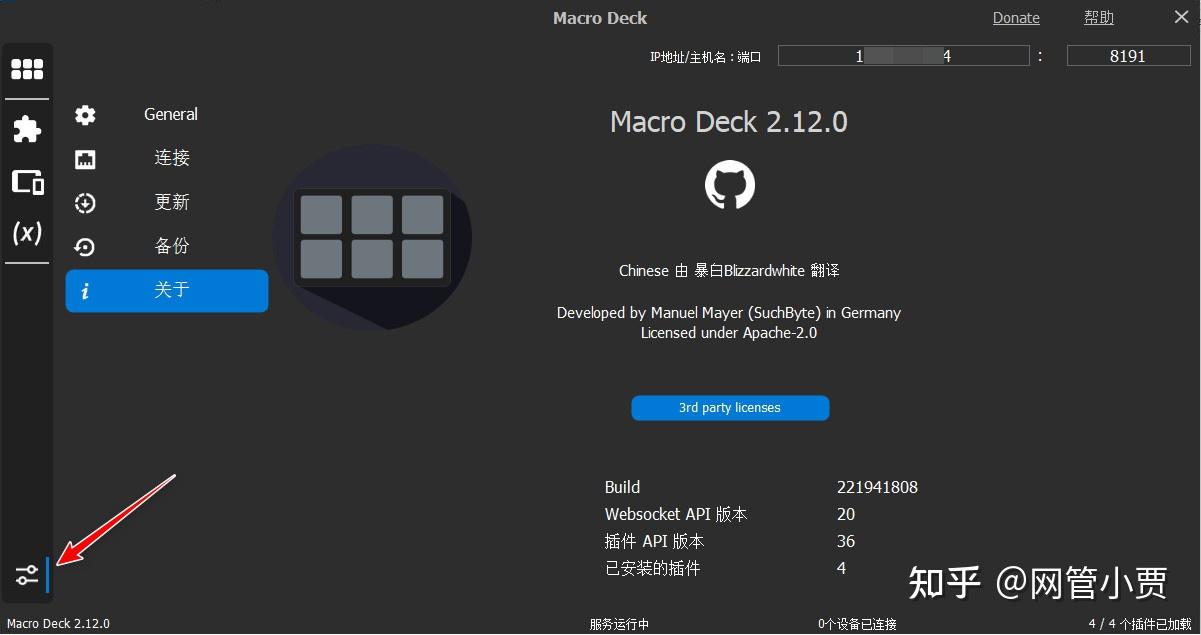Click the 3rd party licenses button
This screenshot has width=1201, height=635.
click(x=730, y=408)
